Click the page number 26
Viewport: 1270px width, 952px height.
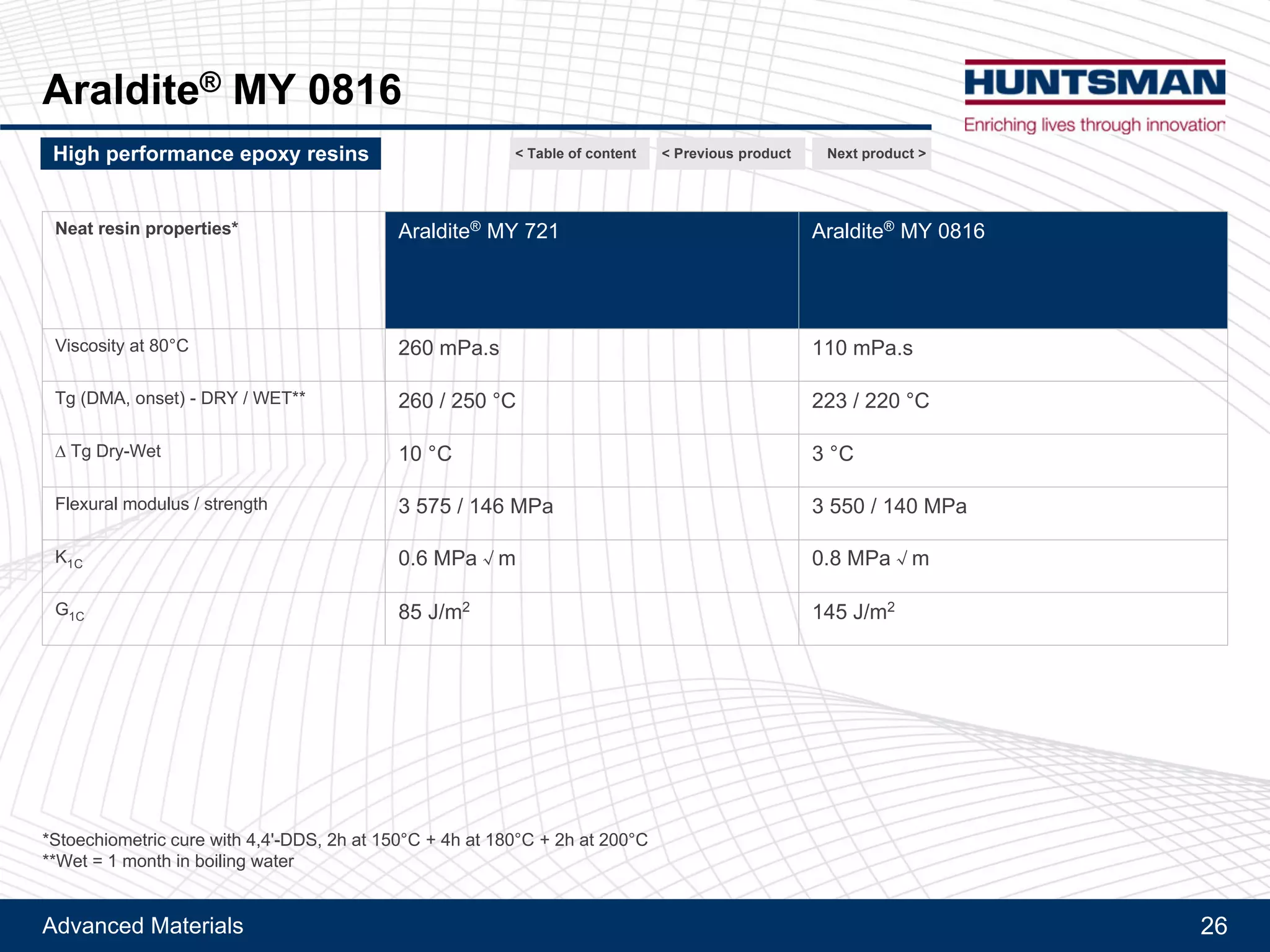1213,925
